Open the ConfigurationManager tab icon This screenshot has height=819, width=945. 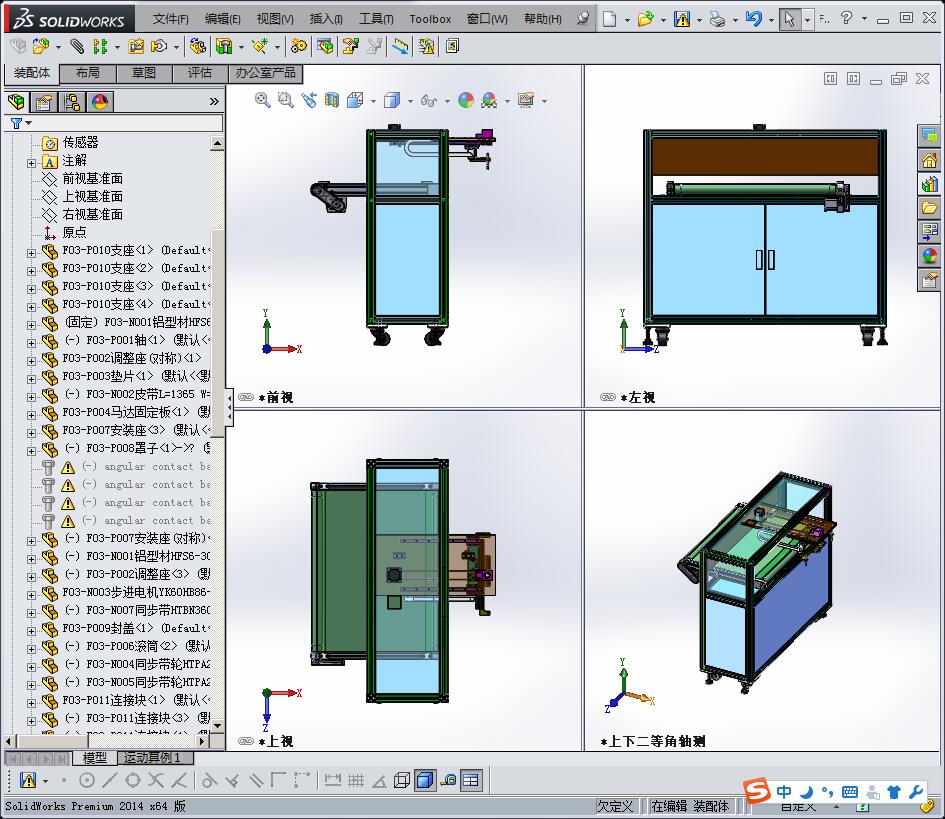coord(72,102)
